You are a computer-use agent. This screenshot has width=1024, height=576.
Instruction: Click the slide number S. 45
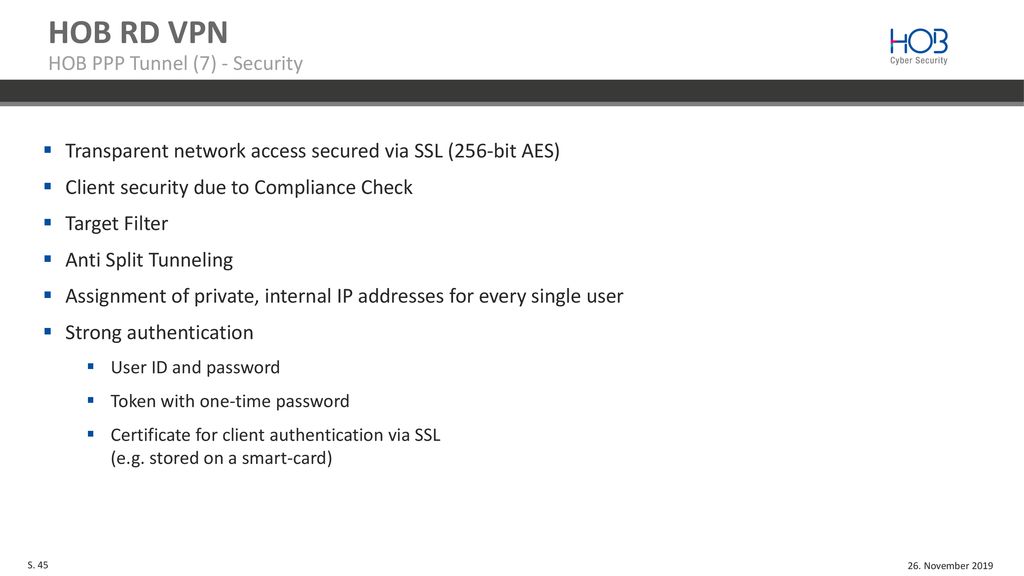(38, 565)
